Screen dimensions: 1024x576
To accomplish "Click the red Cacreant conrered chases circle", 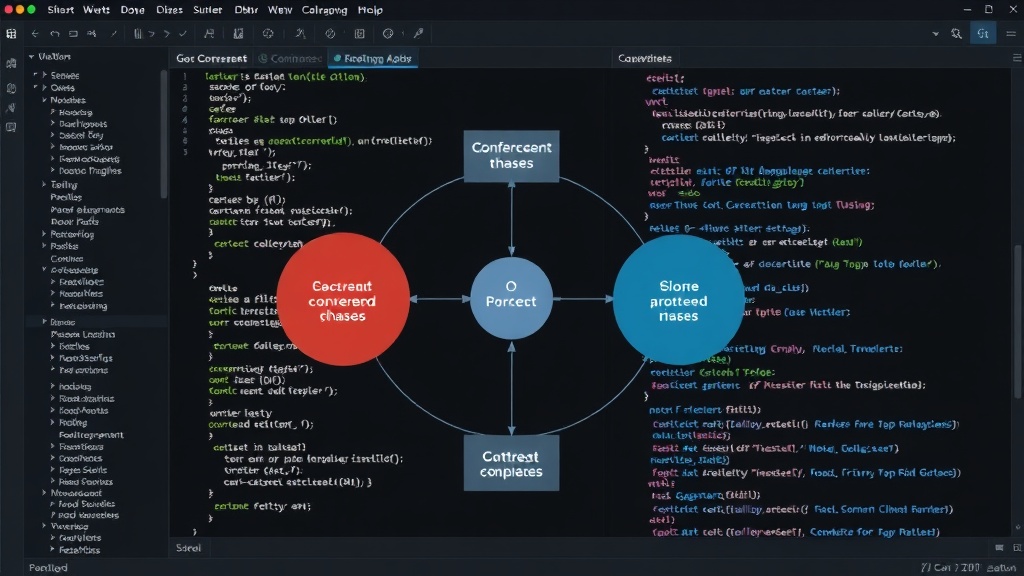I will click(x=343, y=300).
